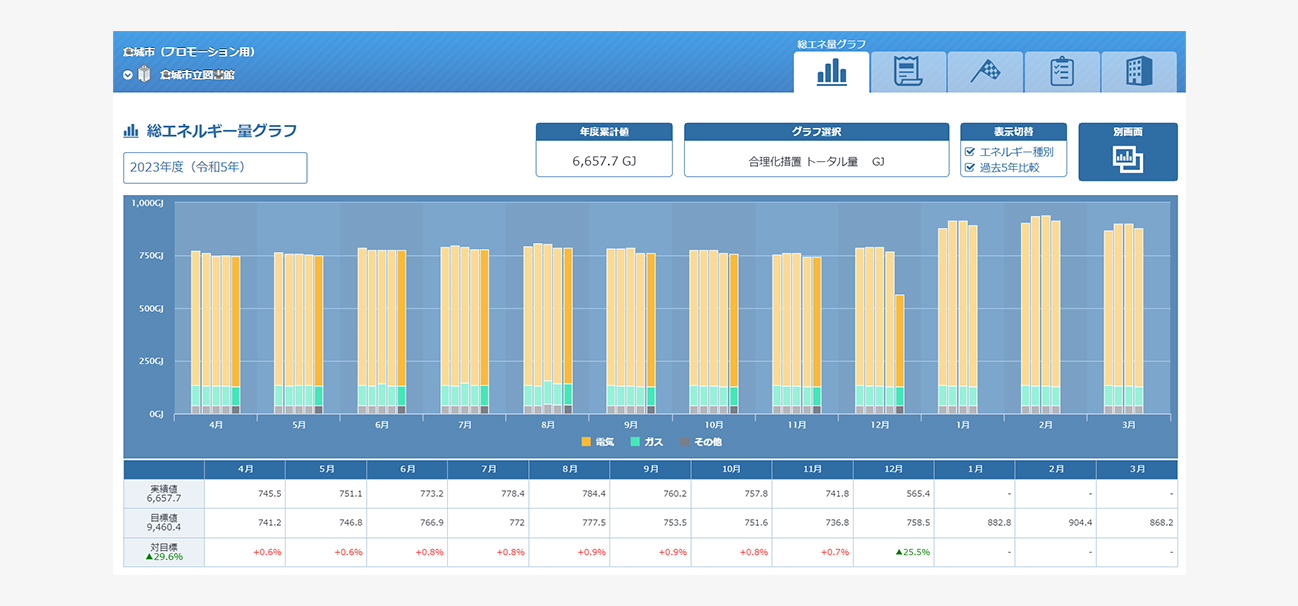Click the 4月 column header in table
This screenshot has height=606, width=1298.
pyautogui.click(x=244, y=469)
